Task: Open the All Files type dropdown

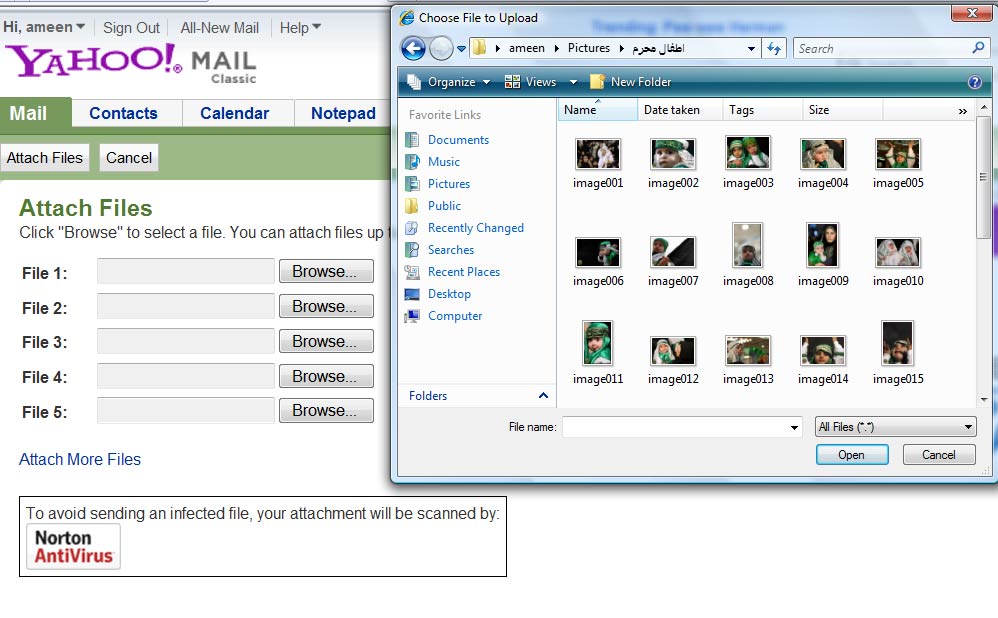Action: tap(895, 427)
